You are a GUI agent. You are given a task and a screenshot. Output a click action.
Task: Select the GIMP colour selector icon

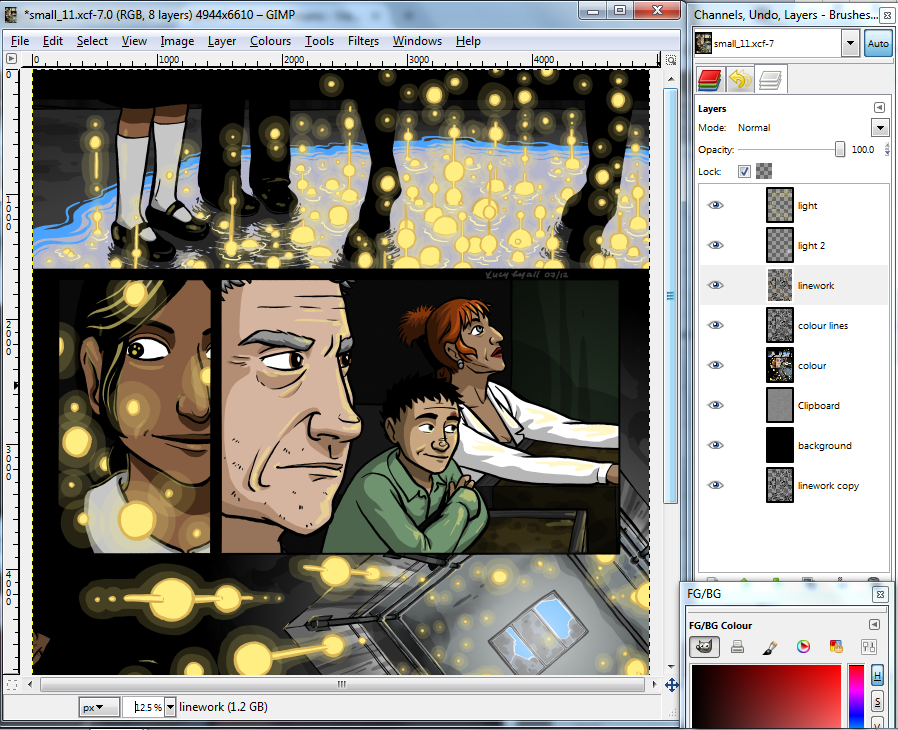704,647
